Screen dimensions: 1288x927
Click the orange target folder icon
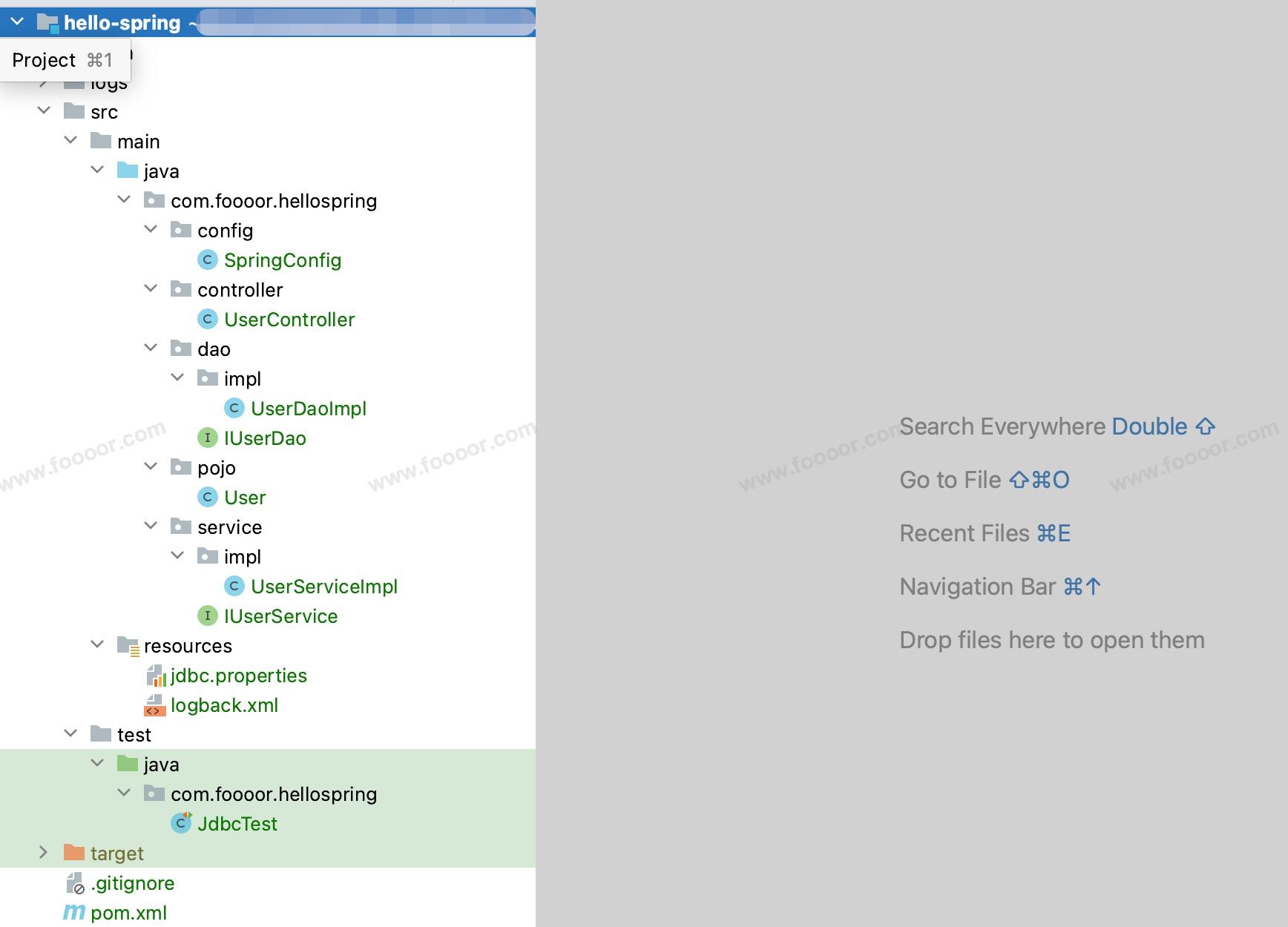point(74,853)
